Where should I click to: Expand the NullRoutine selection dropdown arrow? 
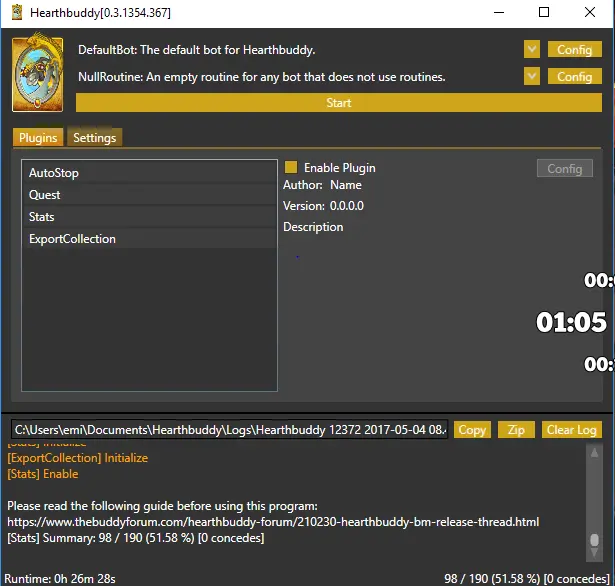[x=531, y=76]
